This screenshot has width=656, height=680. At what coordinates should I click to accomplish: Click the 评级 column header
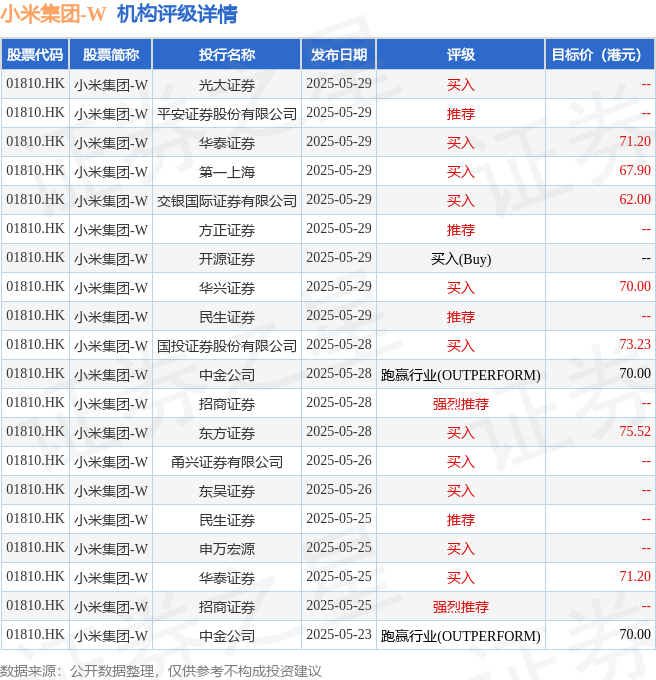[460, 55]
